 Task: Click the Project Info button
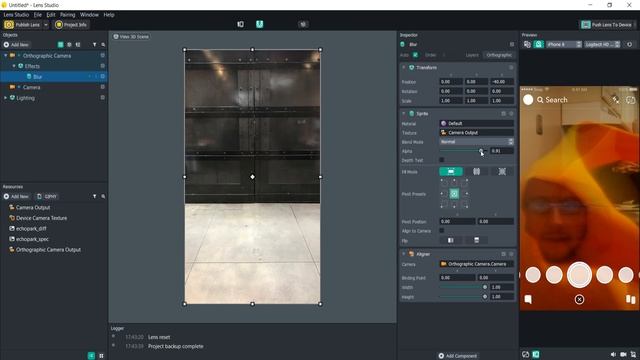coord(71,25)
